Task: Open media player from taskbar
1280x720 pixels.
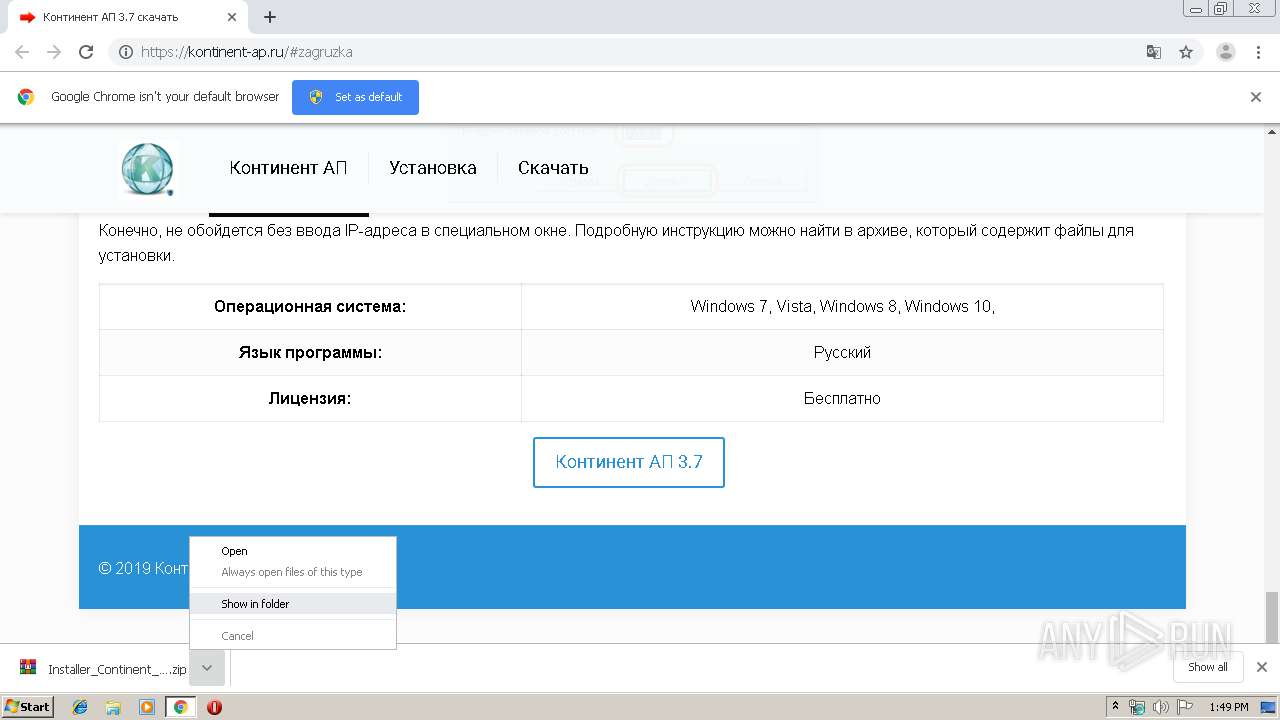Action: pyautogui.click(x=147, y=707)
